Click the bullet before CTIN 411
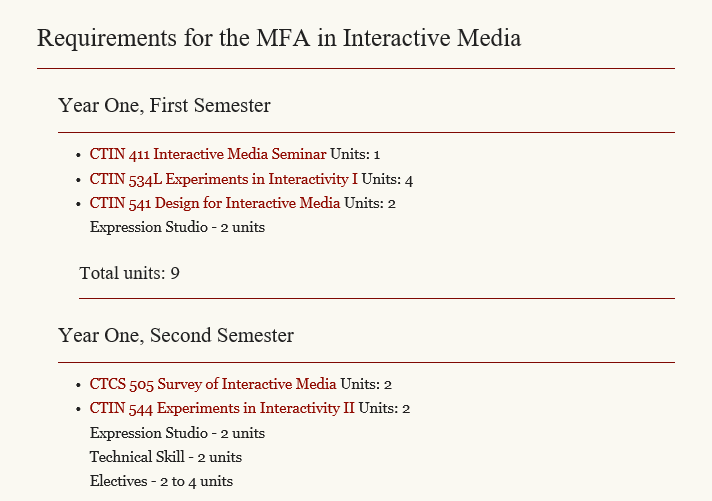Screen dimensions: 712x501 pyautogui.click(x=79, y=155)
